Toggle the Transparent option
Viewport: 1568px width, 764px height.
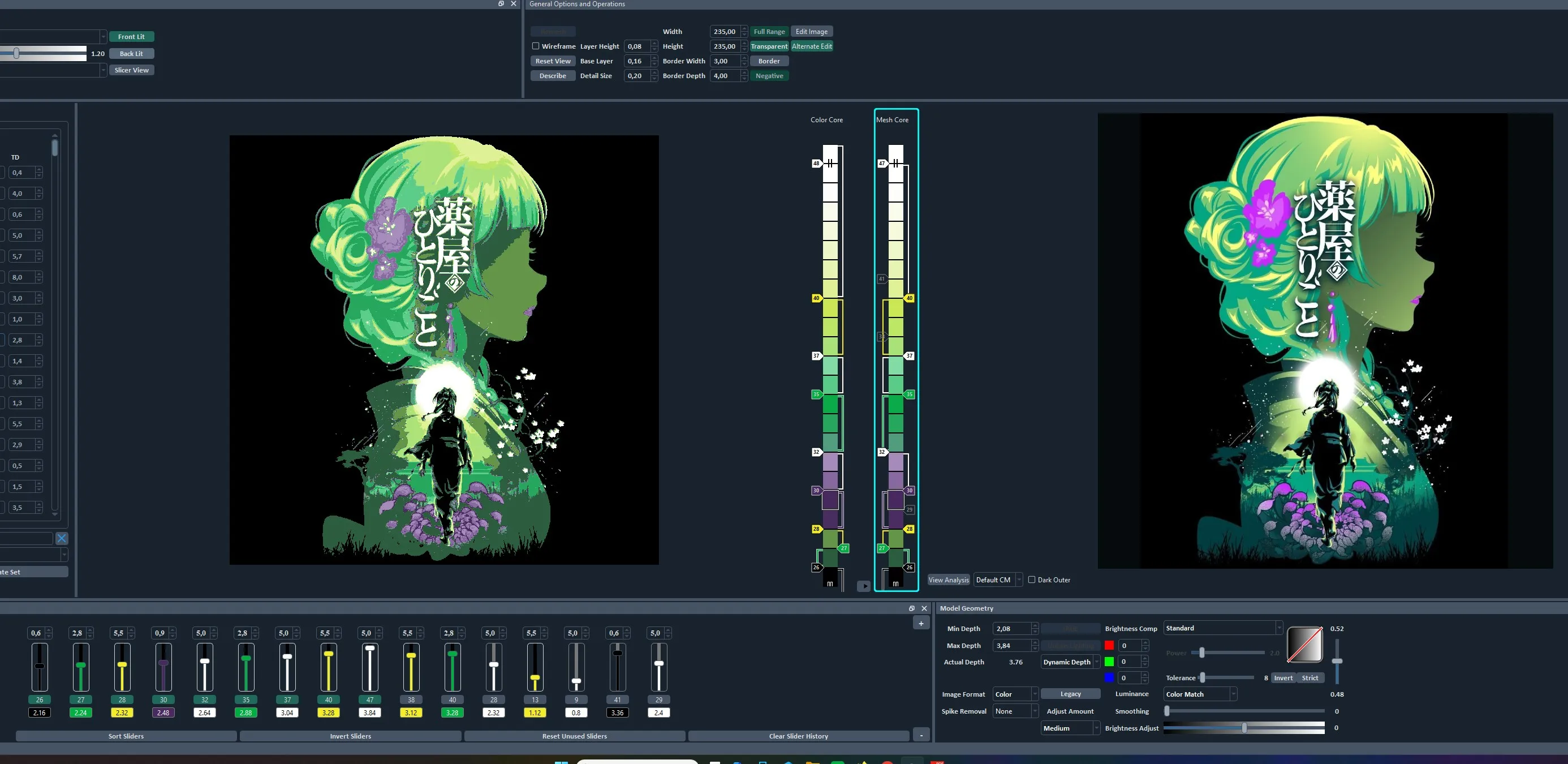click(x=769, y=46)
